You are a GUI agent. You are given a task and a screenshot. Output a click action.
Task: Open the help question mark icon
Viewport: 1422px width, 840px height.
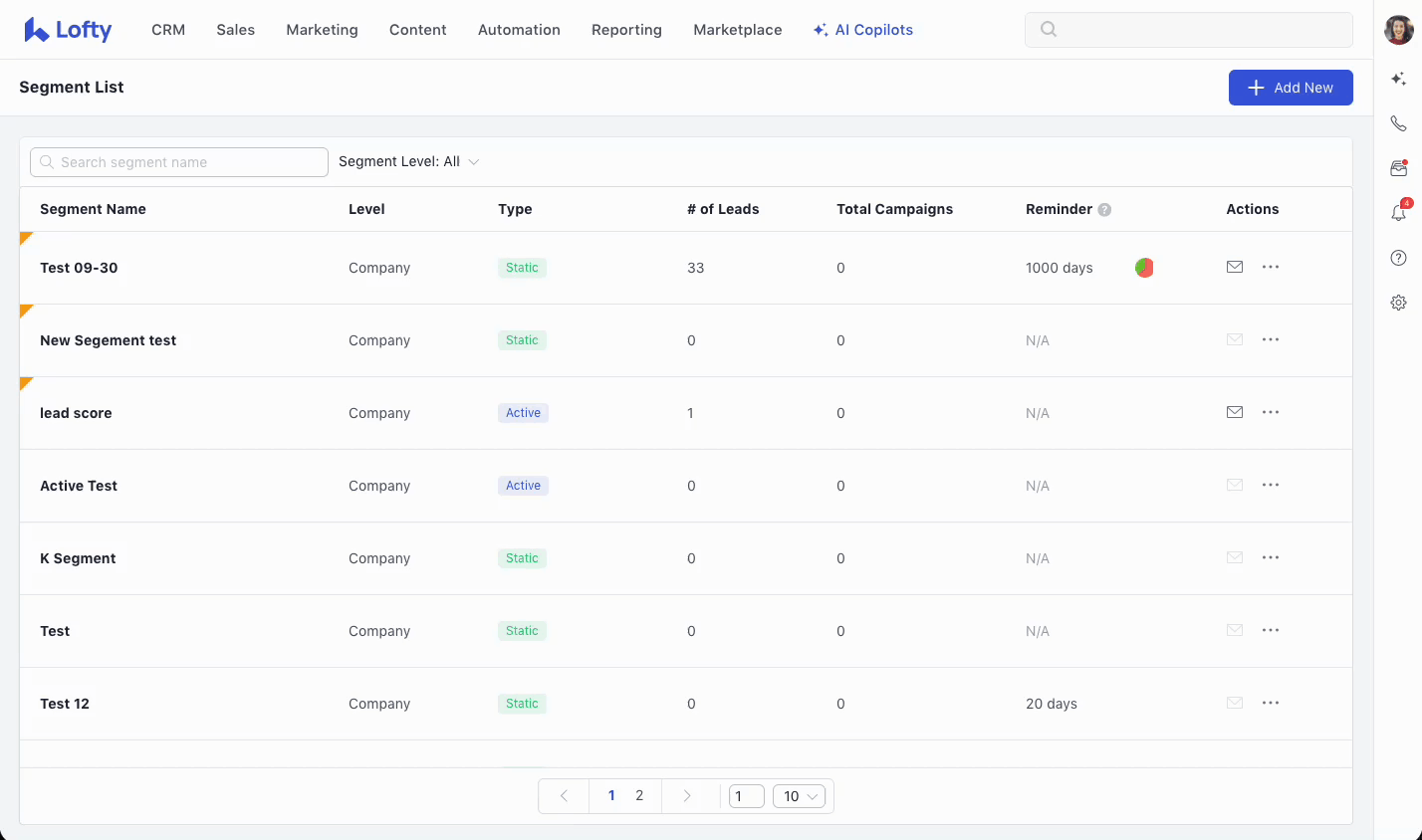tap(1398, 258)
